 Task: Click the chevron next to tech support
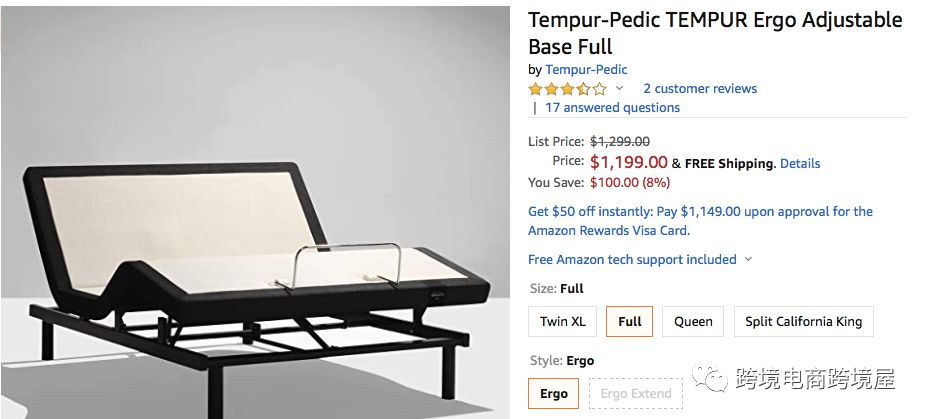[x=748, y=259]
